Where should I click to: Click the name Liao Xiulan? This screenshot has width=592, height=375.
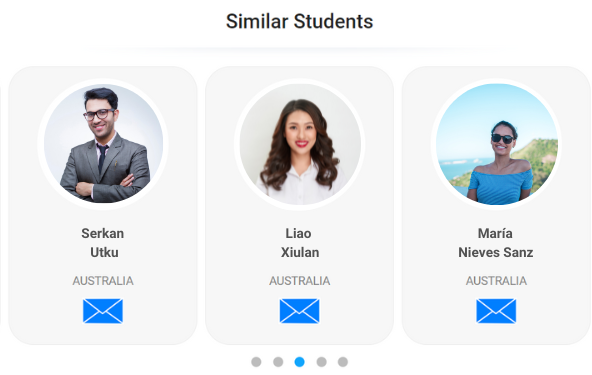coord(299,243)
